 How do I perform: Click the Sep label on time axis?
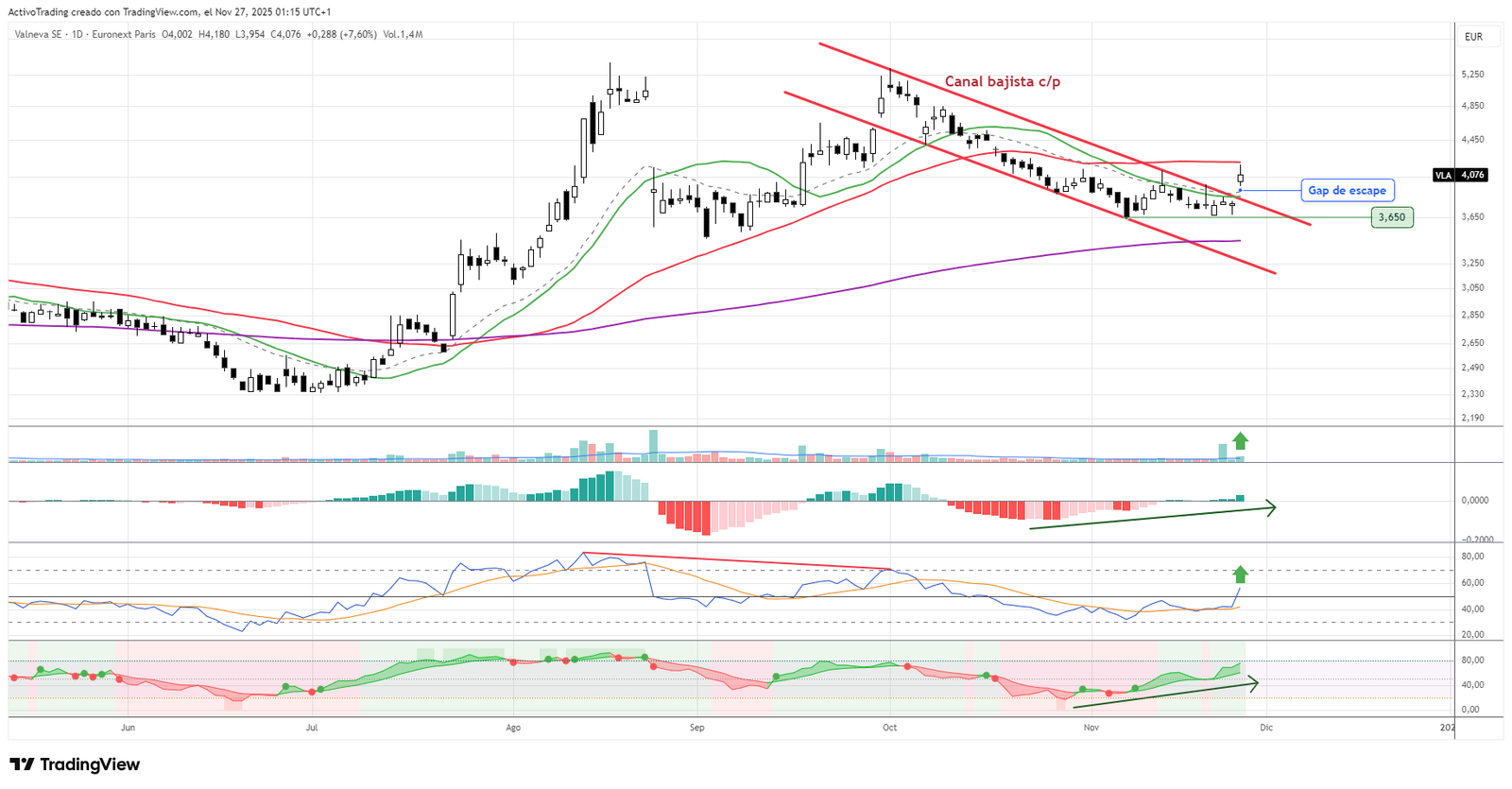[x=696, y=728]
